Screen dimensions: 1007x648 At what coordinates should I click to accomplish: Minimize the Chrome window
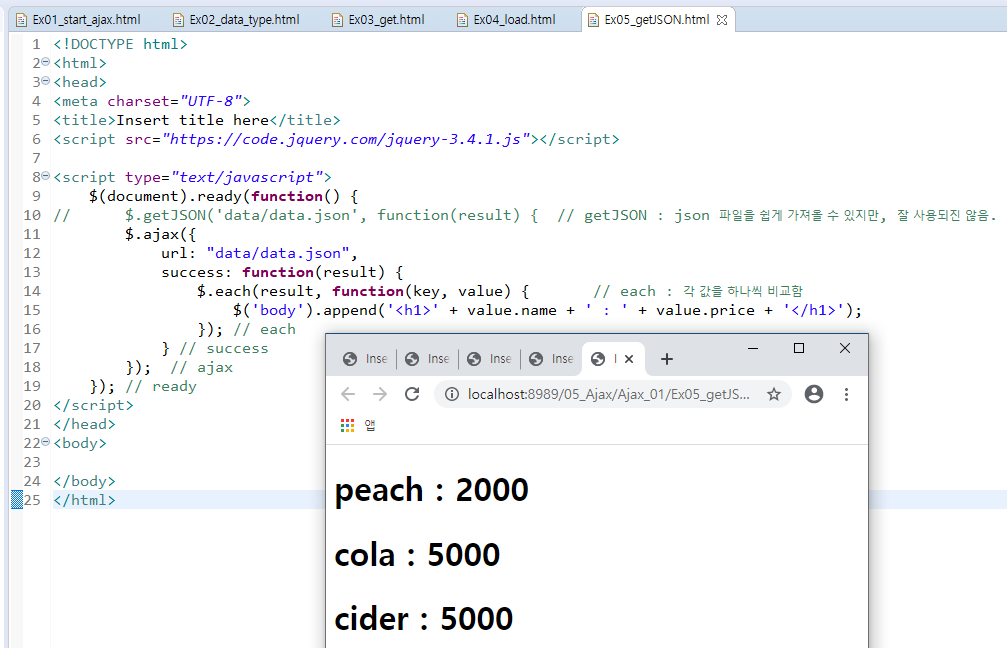pyautogui.click(x=753, y=348)
